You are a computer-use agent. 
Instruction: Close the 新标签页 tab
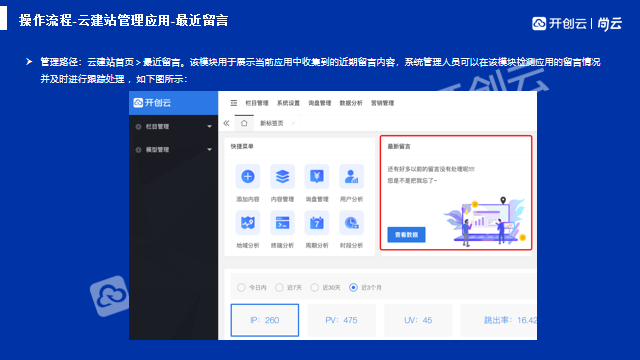point(293,123)
